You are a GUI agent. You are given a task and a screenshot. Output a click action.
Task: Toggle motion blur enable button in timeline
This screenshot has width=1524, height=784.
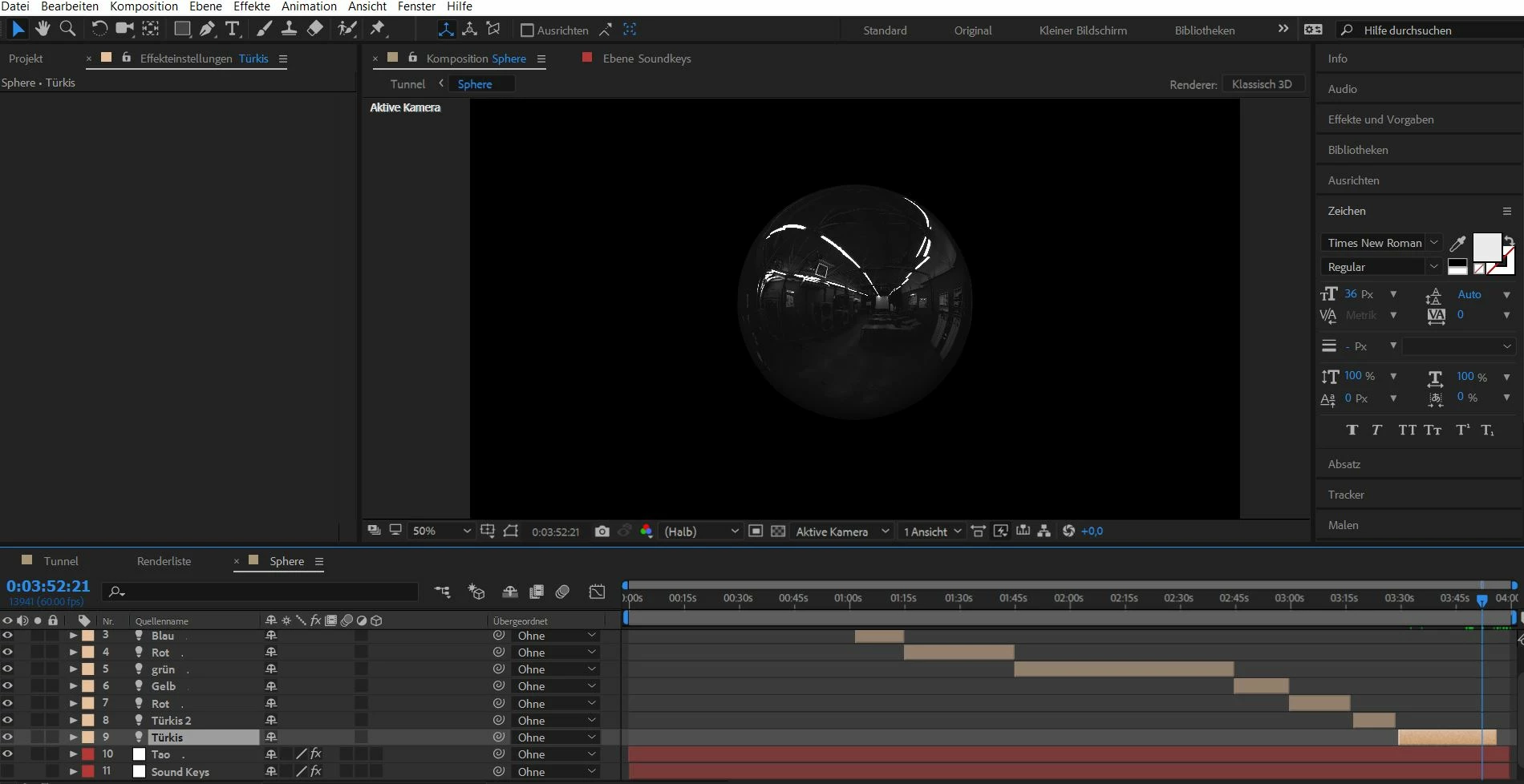[x=563, y=592]
